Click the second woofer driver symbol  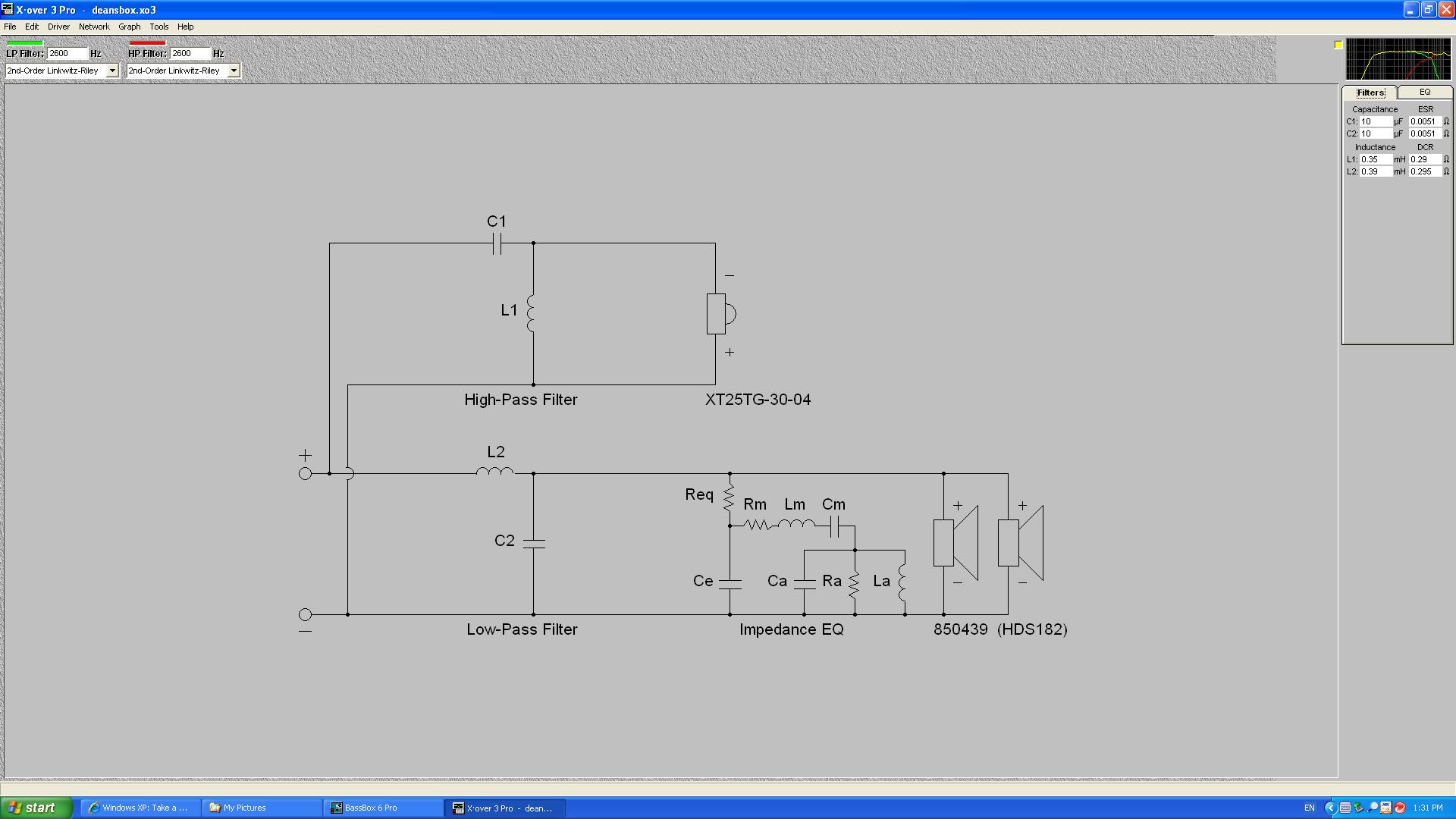point(1021,543)
